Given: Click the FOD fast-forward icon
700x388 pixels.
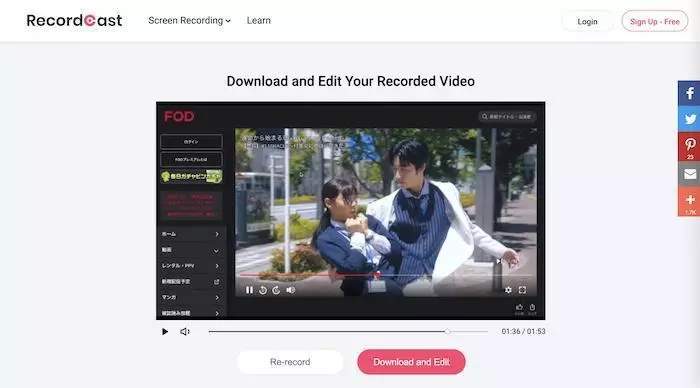Looking at the screenshot, I should click(x=276, y=290).
